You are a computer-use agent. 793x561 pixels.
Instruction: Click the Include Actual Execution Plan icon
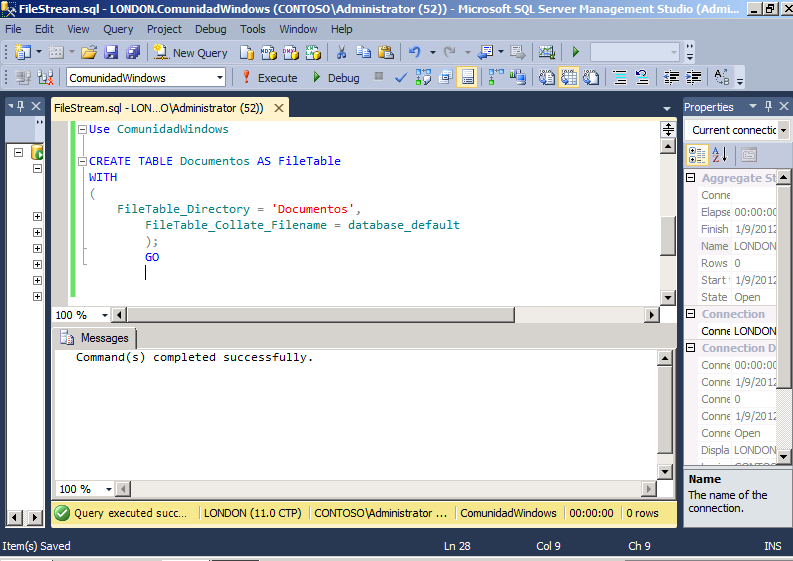tap(496, 77)
